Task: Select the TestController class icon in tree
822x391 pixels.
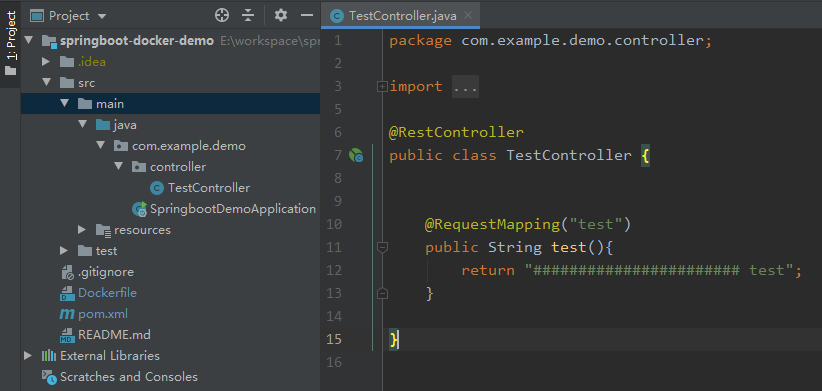Action: 156,188
